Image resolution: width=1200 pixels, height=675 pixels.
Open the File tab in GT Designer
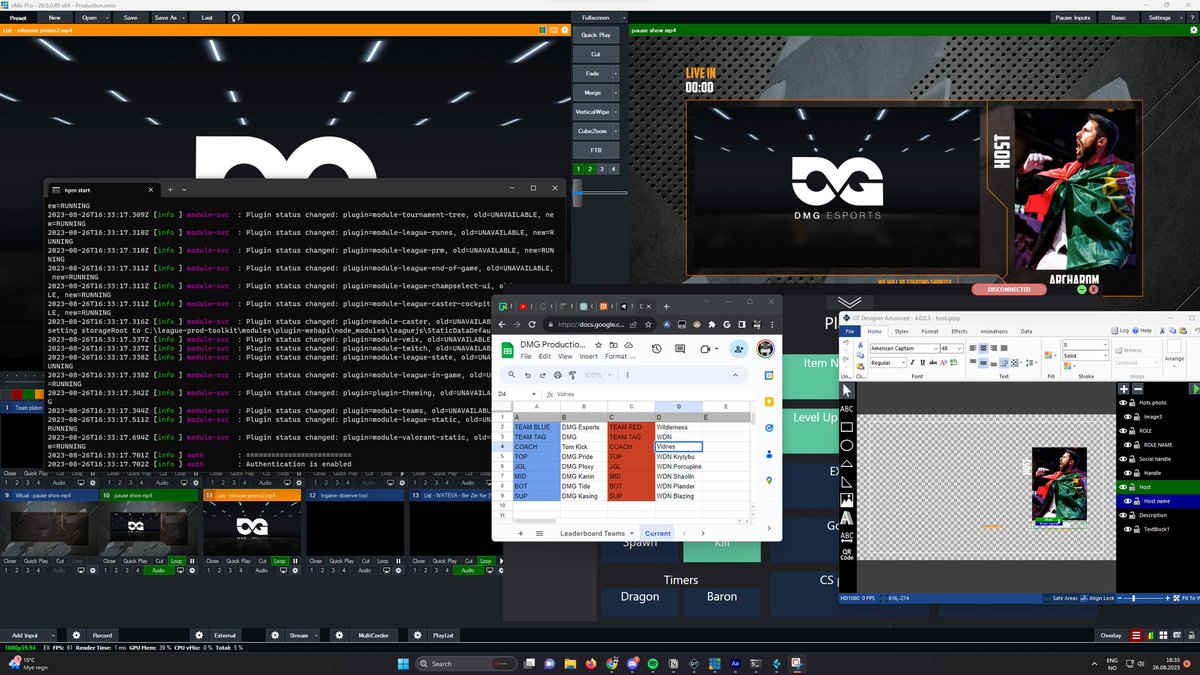click(849, 331)
